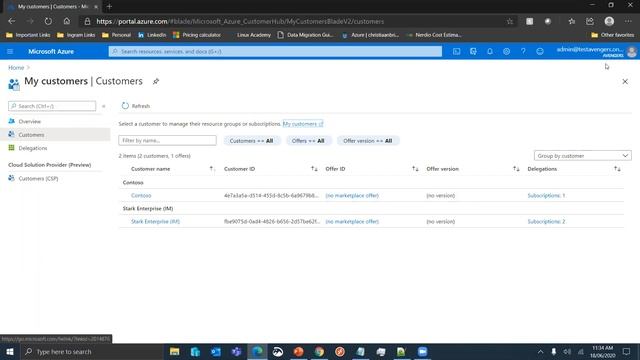
Task: Open the Windows Start menu
Action: [x=10, y=351]
